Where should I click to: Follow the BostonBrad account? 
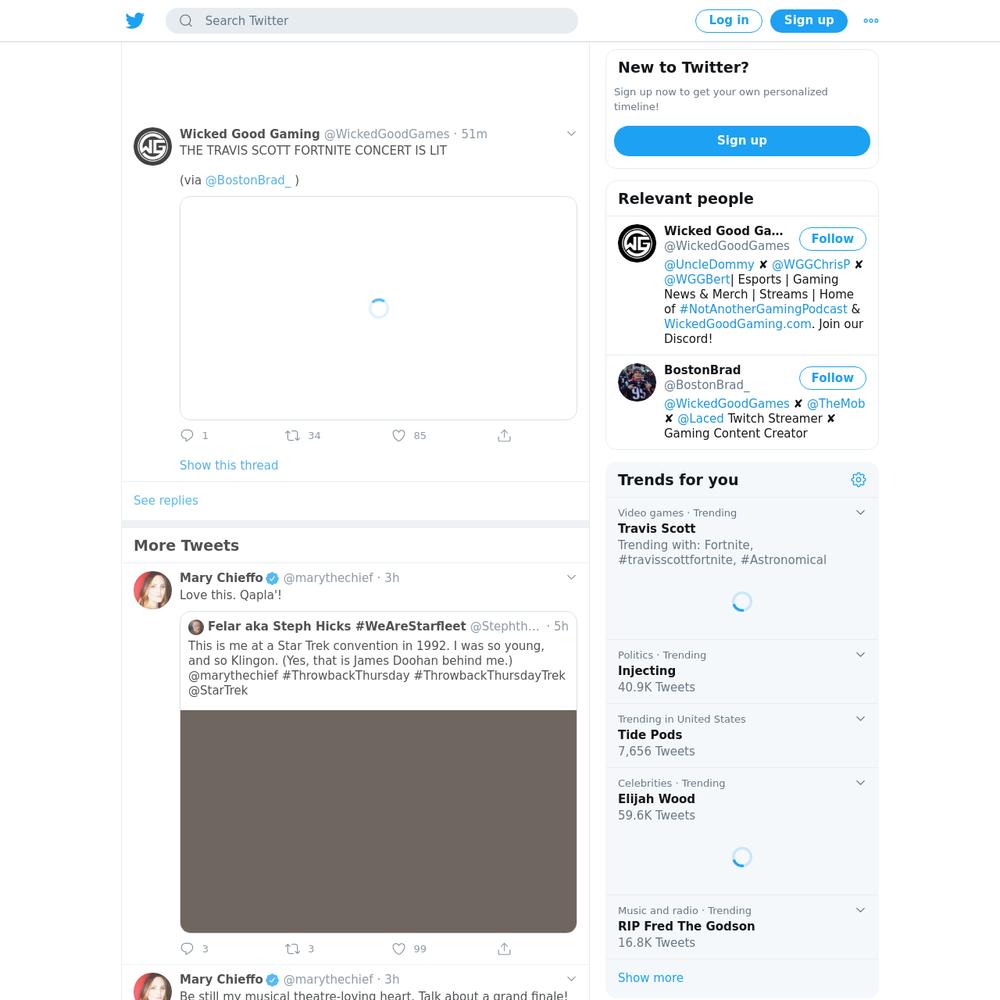pos(832,378)
